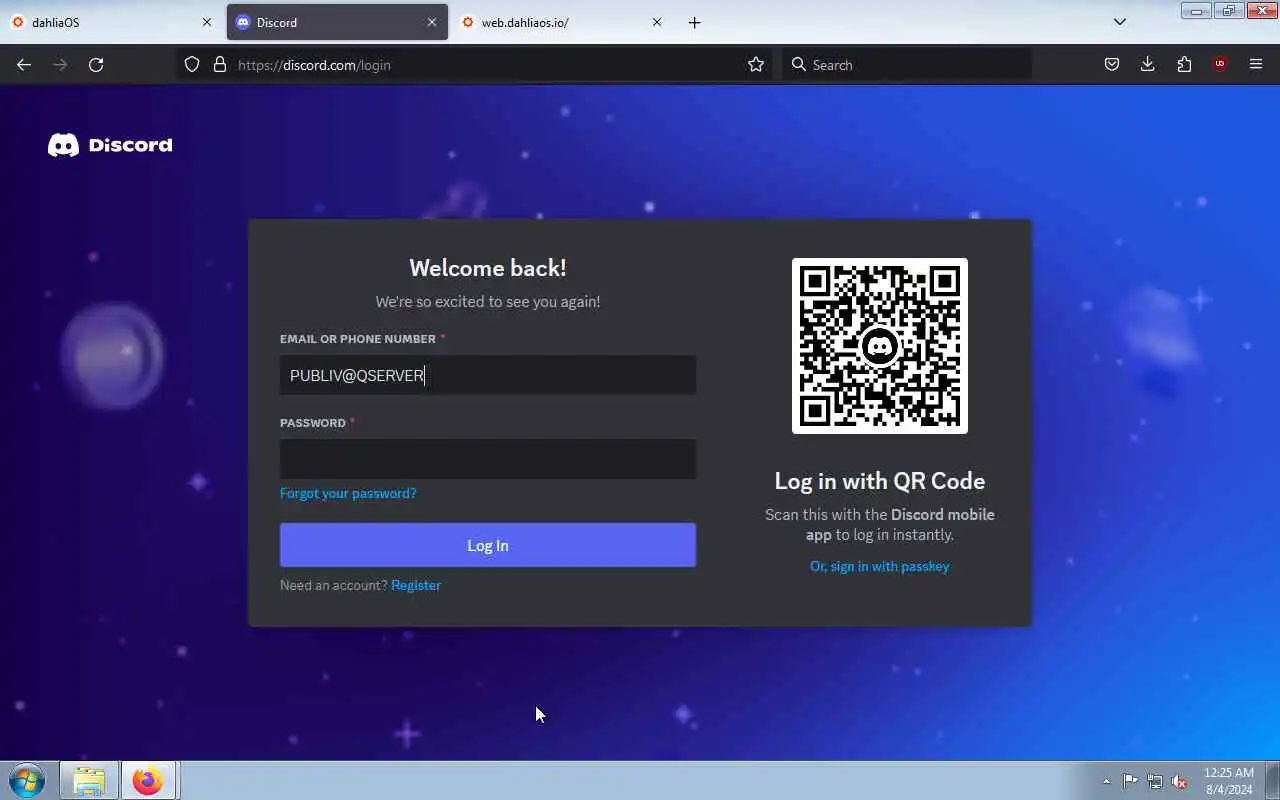Show hidden system tray icons
Screen dimensions: 1280x800
point(1106,781)
